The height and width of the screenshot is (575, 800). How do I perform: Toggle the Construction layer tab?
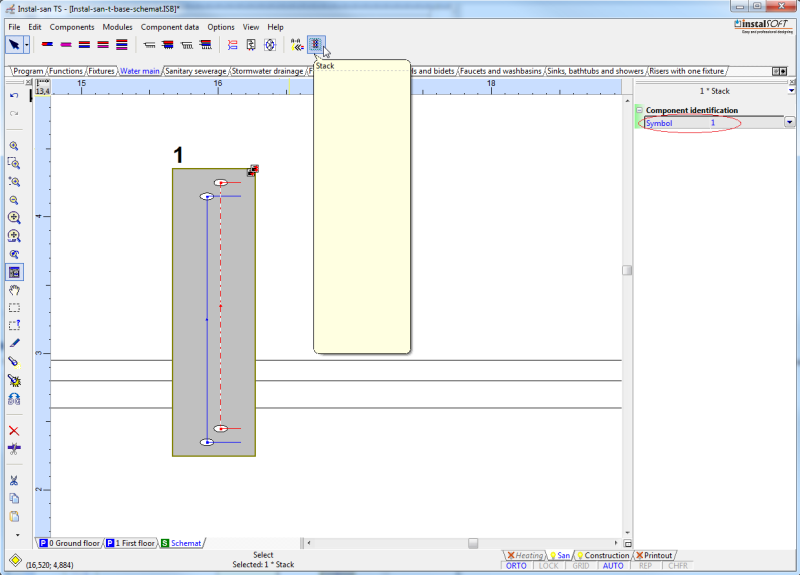point(603,555)
